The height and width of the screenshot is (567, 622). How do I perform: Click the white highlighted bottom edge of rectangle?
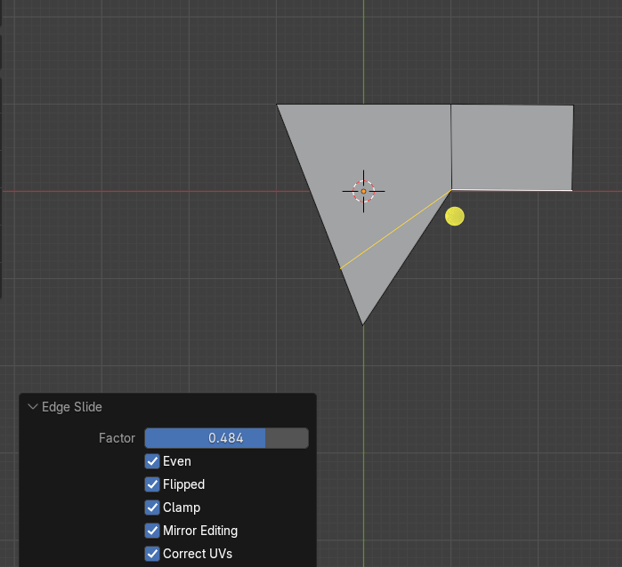click(512, 189)
